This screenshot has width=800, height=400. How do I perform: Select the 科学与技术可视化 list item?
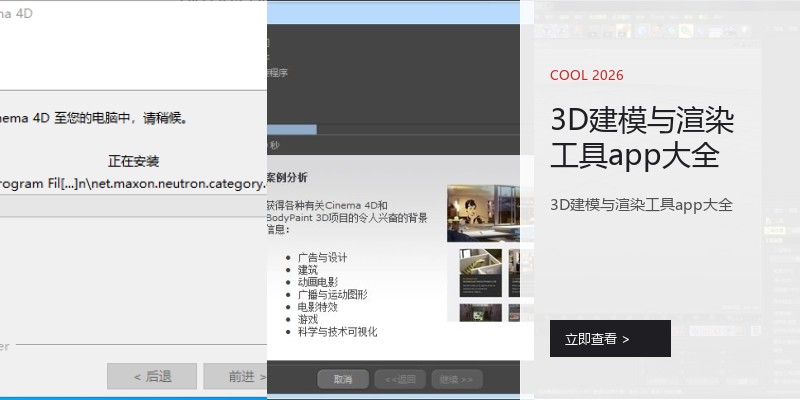[x=337, y=332]
